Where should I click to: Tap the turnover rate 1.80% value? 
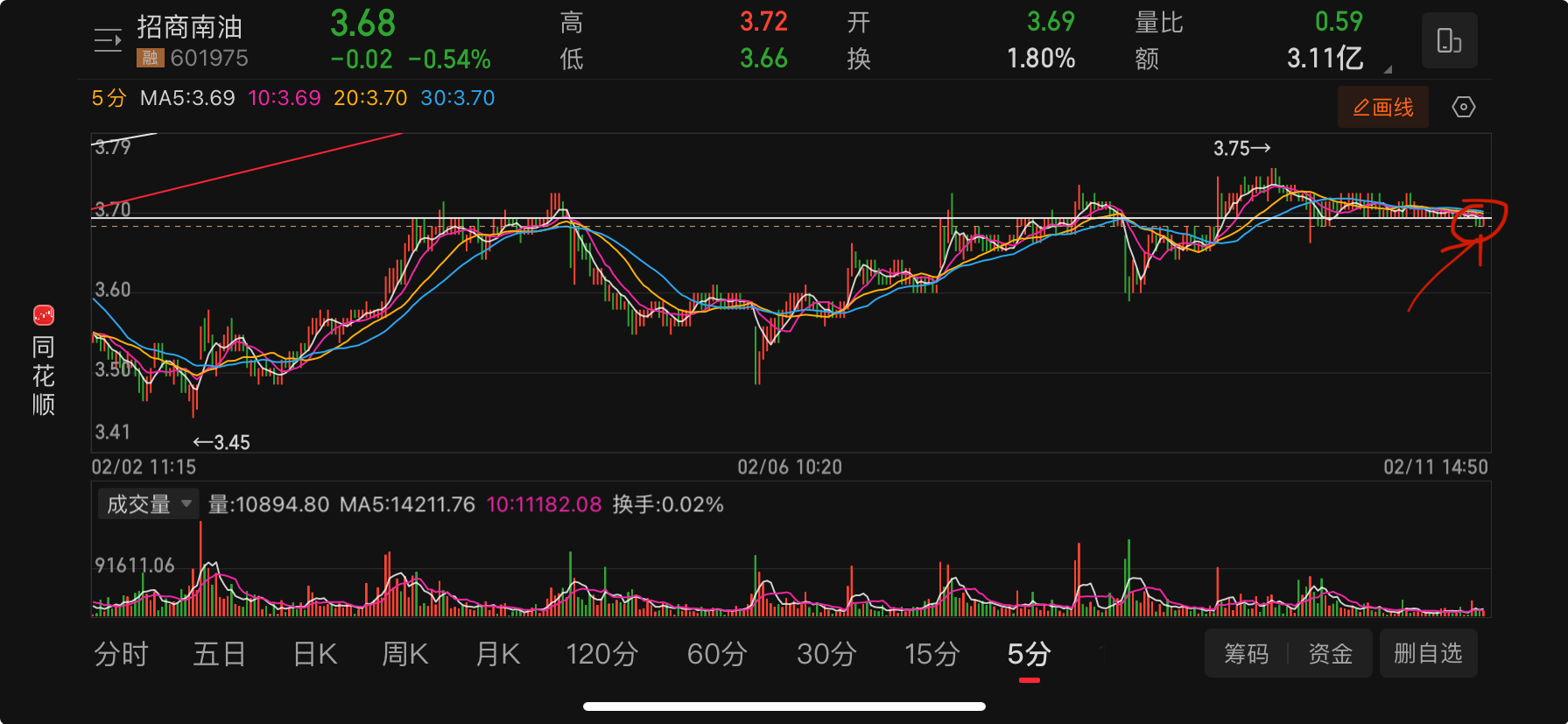coord(1041,59)
